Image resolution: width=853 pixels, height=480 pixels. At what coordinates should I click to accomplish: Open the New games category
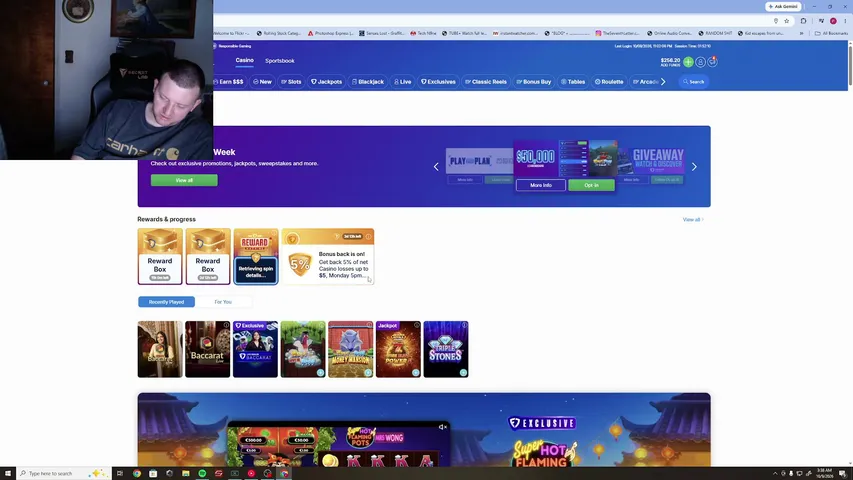(x=262, y=82)
